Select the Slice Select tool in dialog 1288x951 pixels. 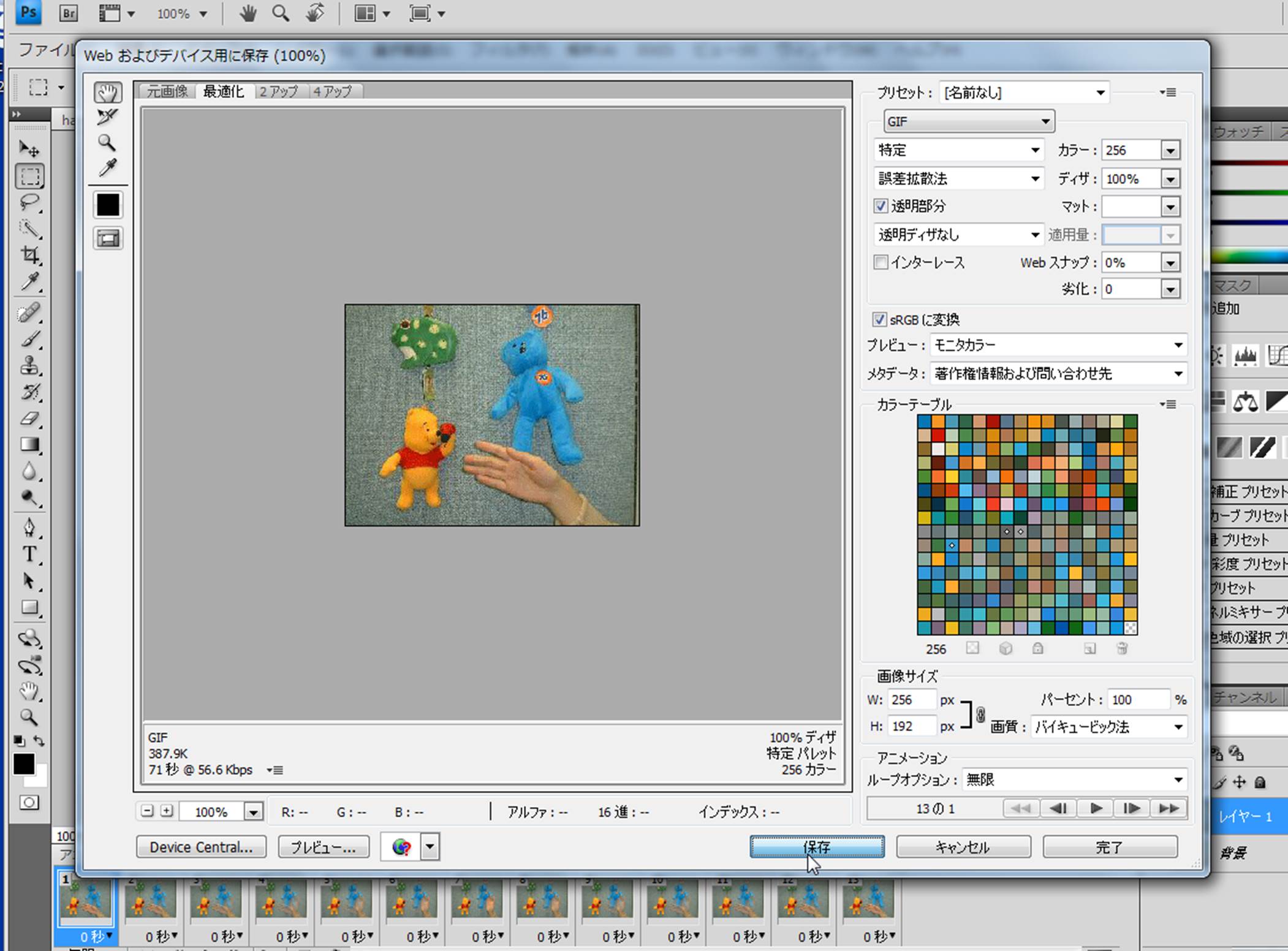tap(108, 117)
